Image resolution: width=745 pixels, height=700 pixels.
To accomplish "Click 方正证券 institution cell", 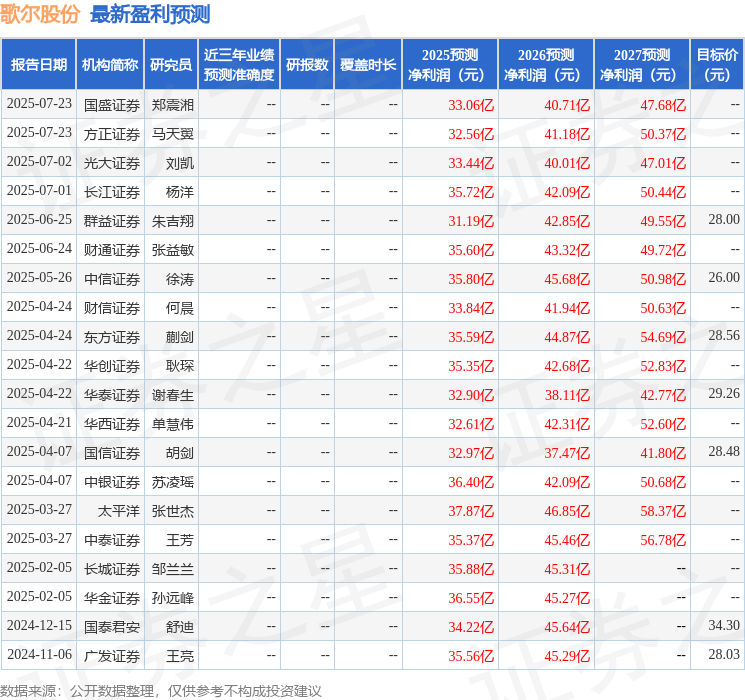I will pyautogui.click(x=112, y=134).
